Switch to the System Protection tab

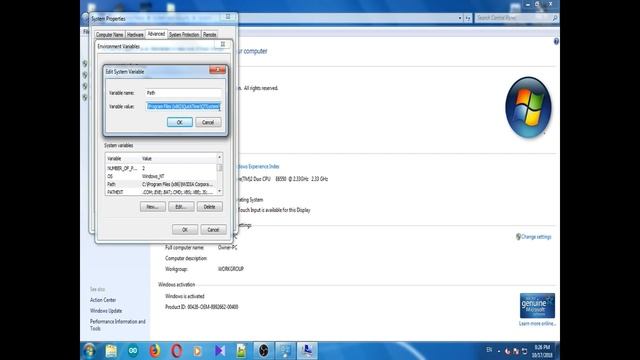point(184,35)
